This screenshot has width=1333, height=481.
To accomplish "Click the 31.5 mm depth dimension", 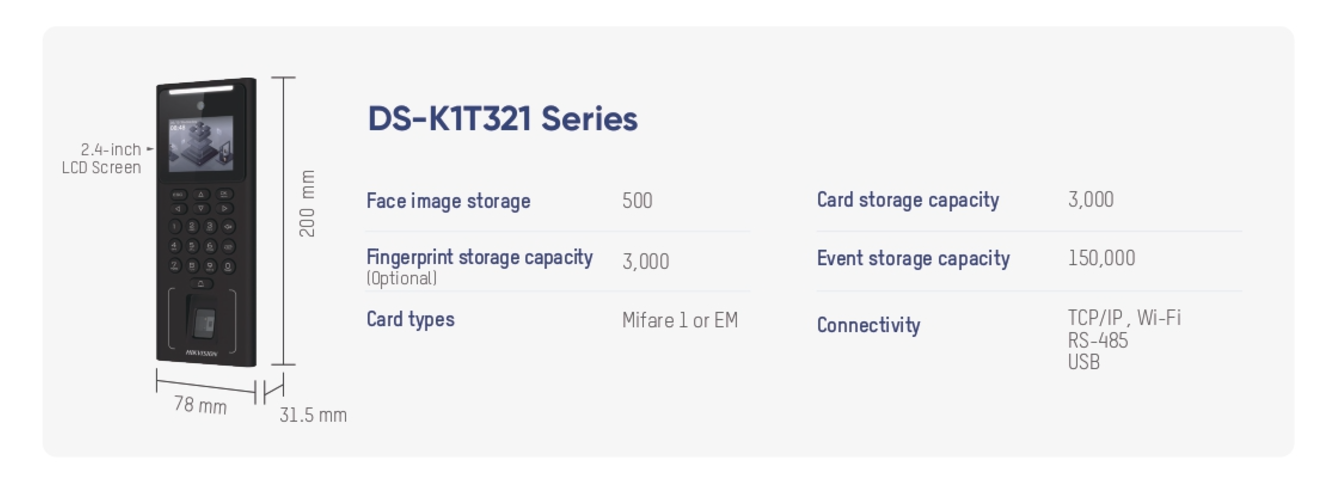I will (313, 414).
